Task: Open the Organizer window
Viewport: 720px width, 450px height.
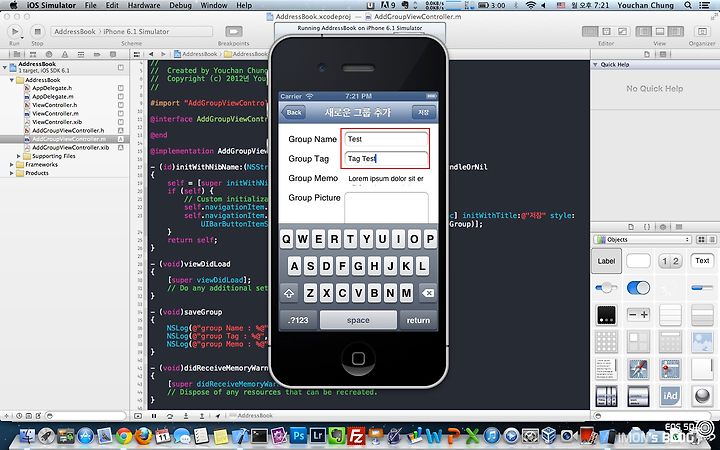Action: coord(702,31)
